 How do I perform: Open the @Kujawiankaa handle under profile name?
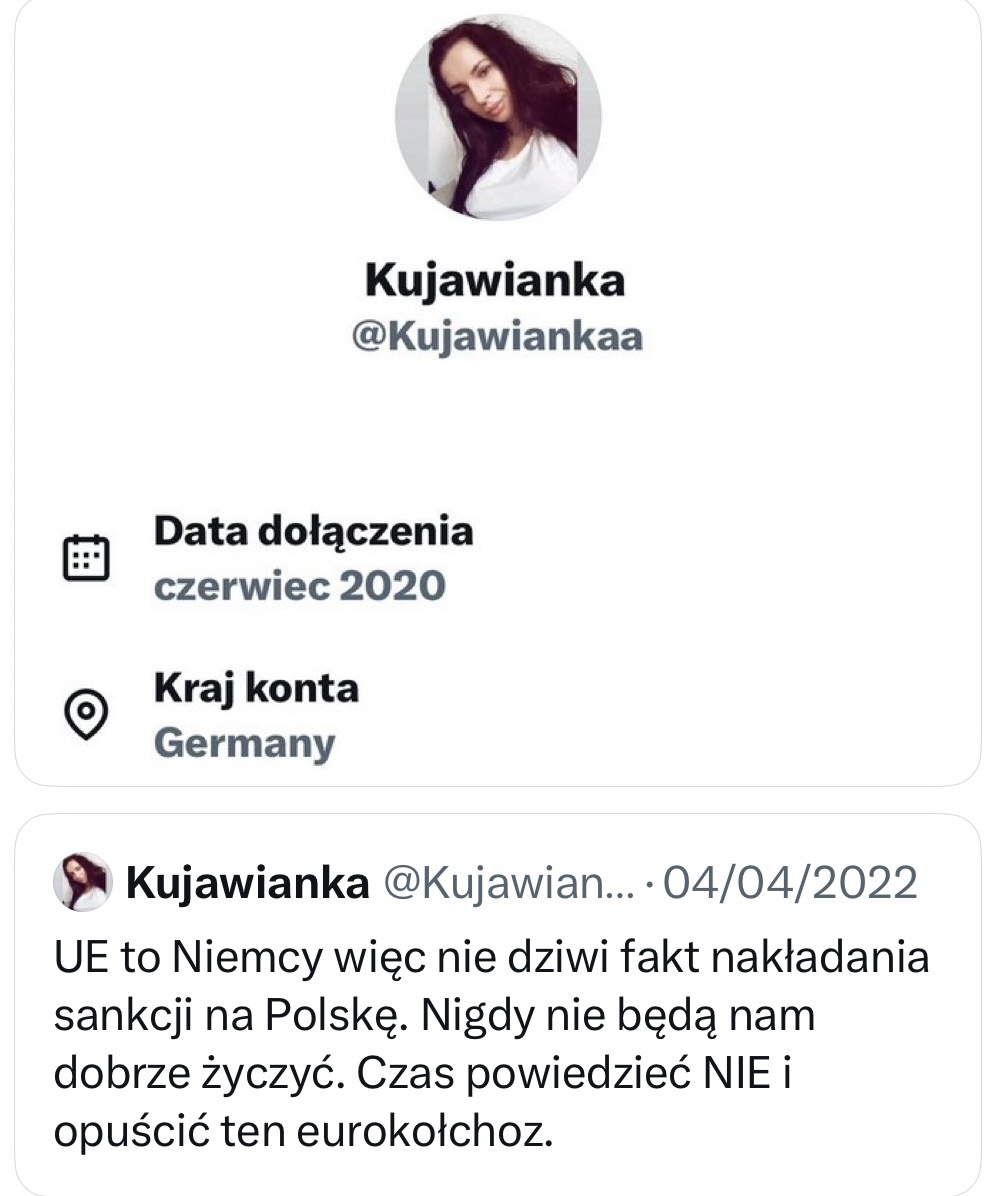pos(496,337)
